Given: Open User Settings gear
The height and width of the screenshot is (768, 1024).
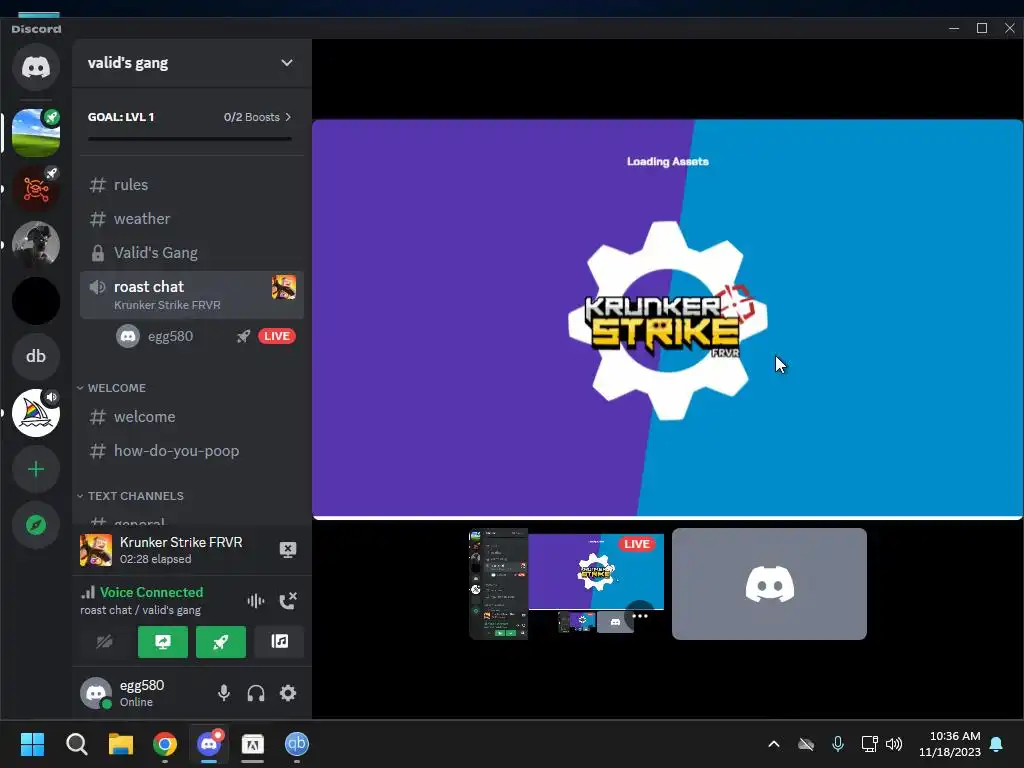Looking at the screenshot, I should 288,693.
